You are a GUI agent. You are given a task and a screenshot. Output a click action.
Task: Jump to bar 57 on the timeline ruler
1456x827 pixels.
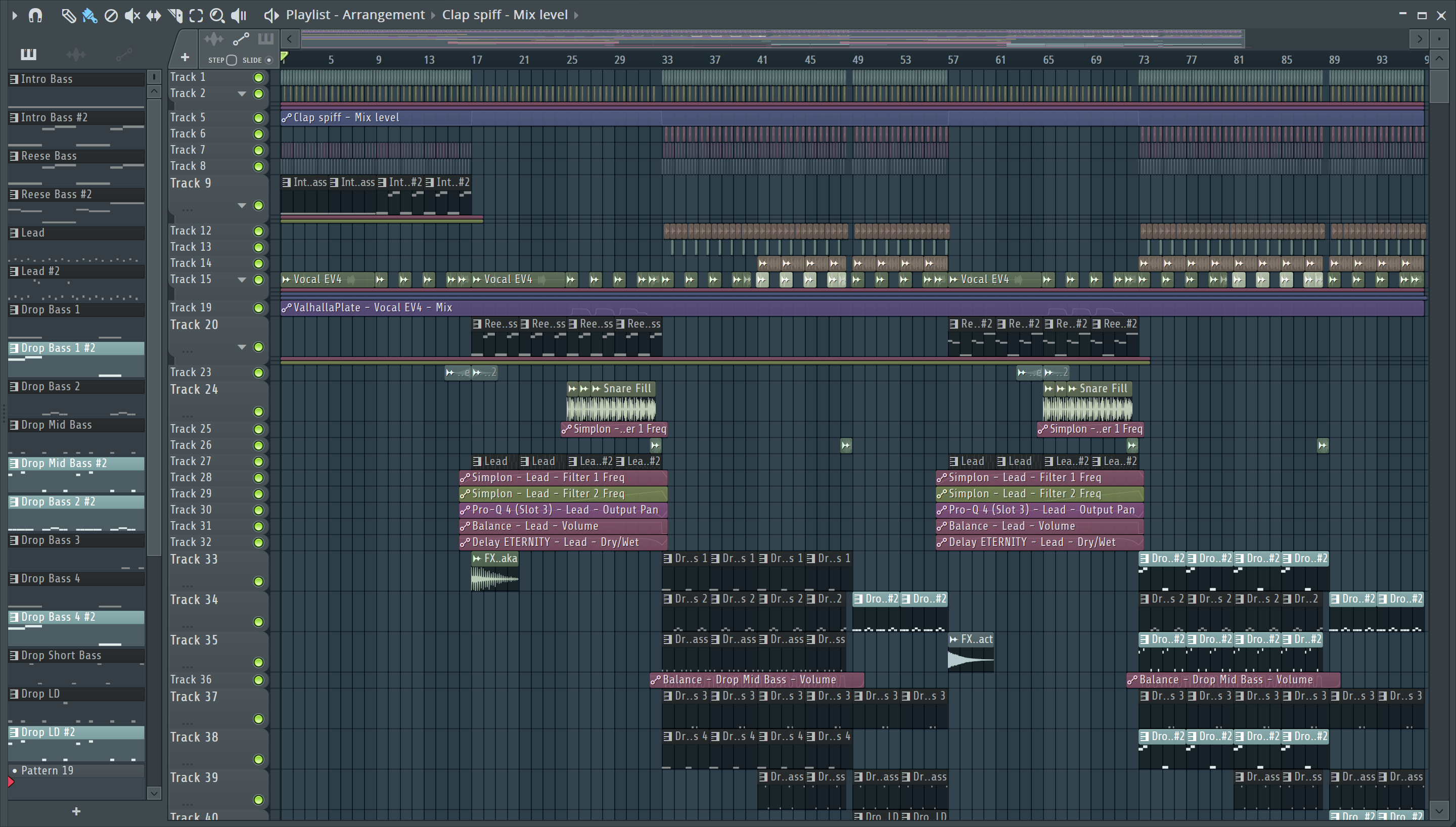[953, 60]
